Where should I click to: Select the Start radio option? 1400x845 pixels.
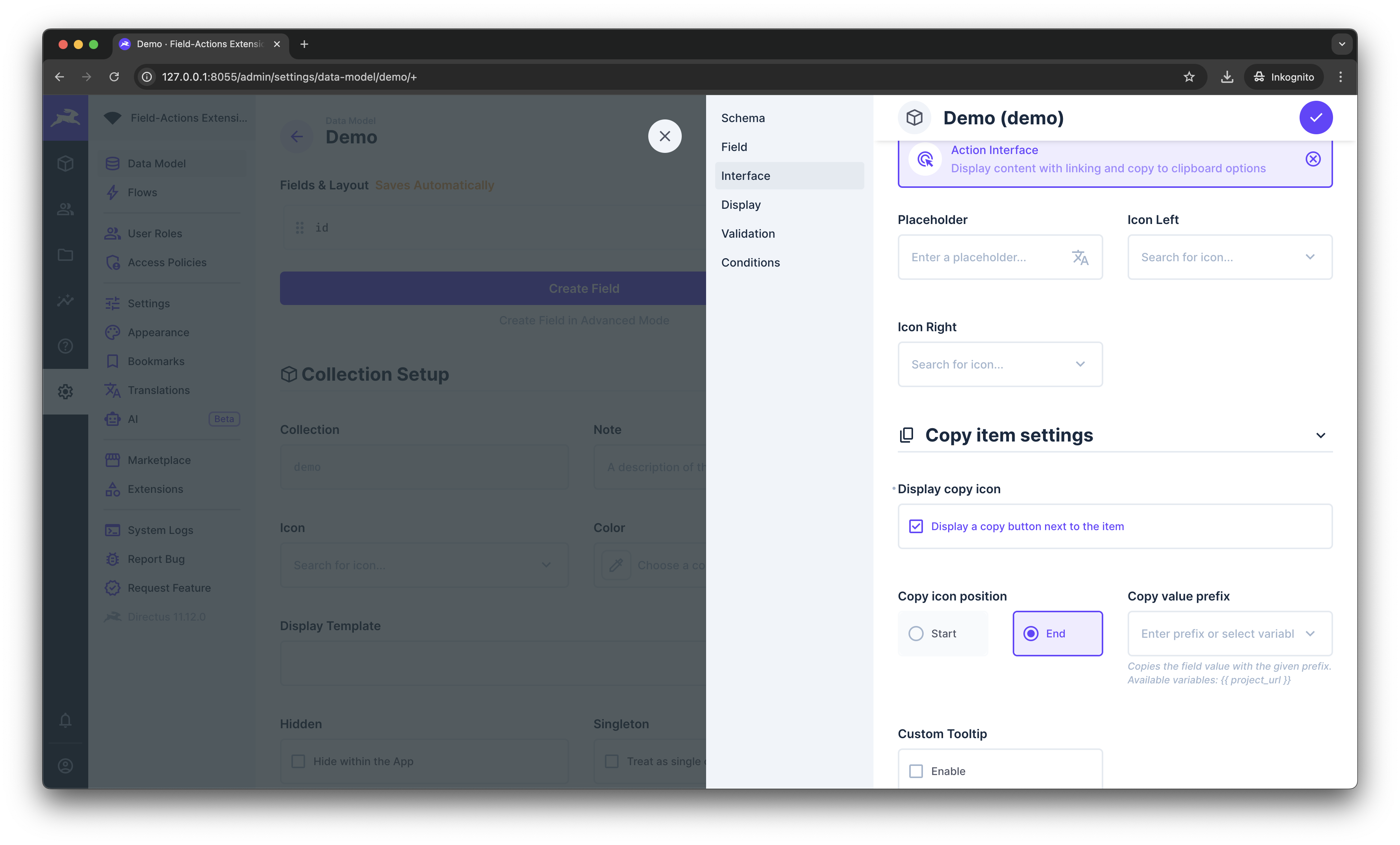click(x=916, y=633)
